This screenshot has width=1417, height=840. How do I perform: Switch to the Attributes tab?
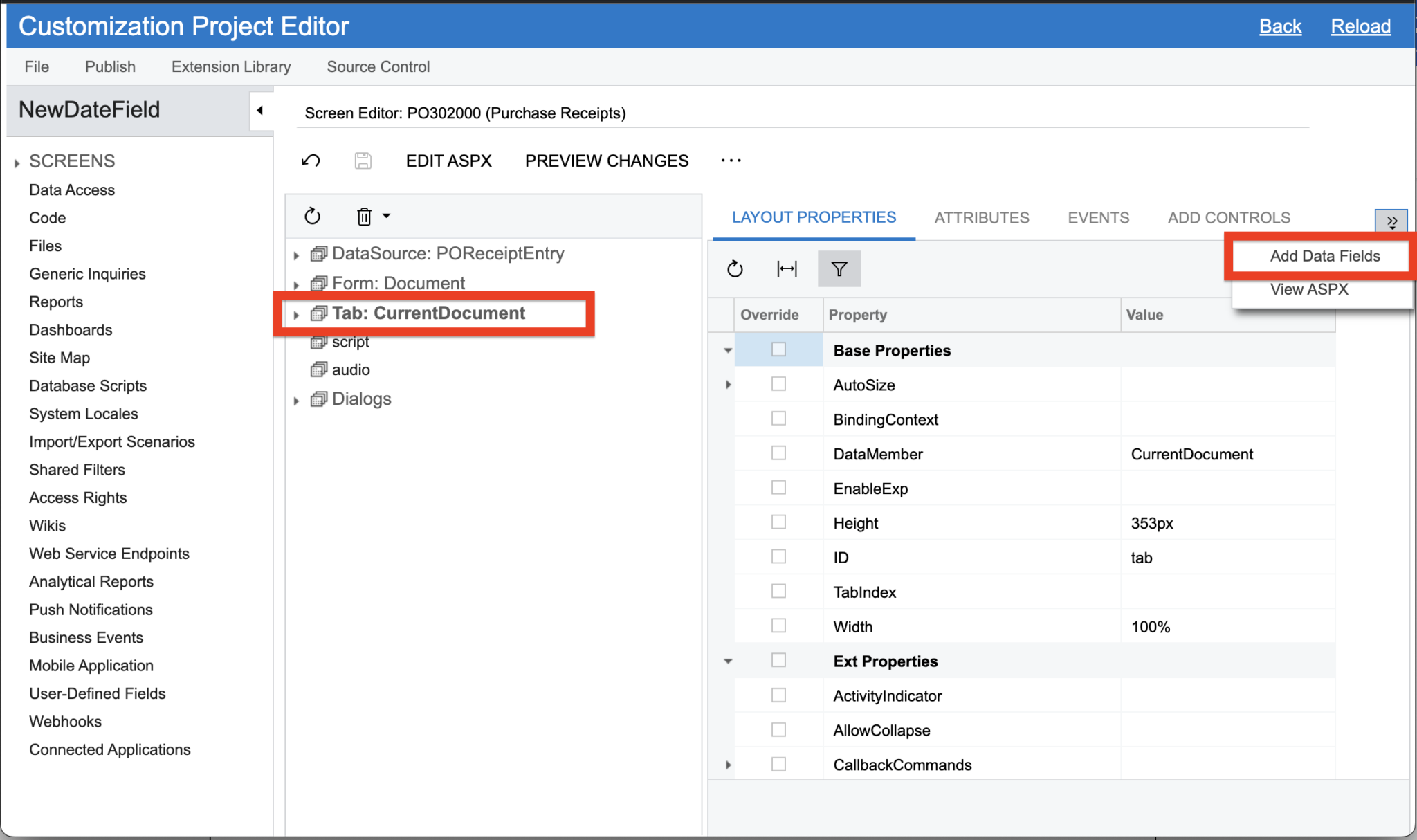[x=982, y=217]
